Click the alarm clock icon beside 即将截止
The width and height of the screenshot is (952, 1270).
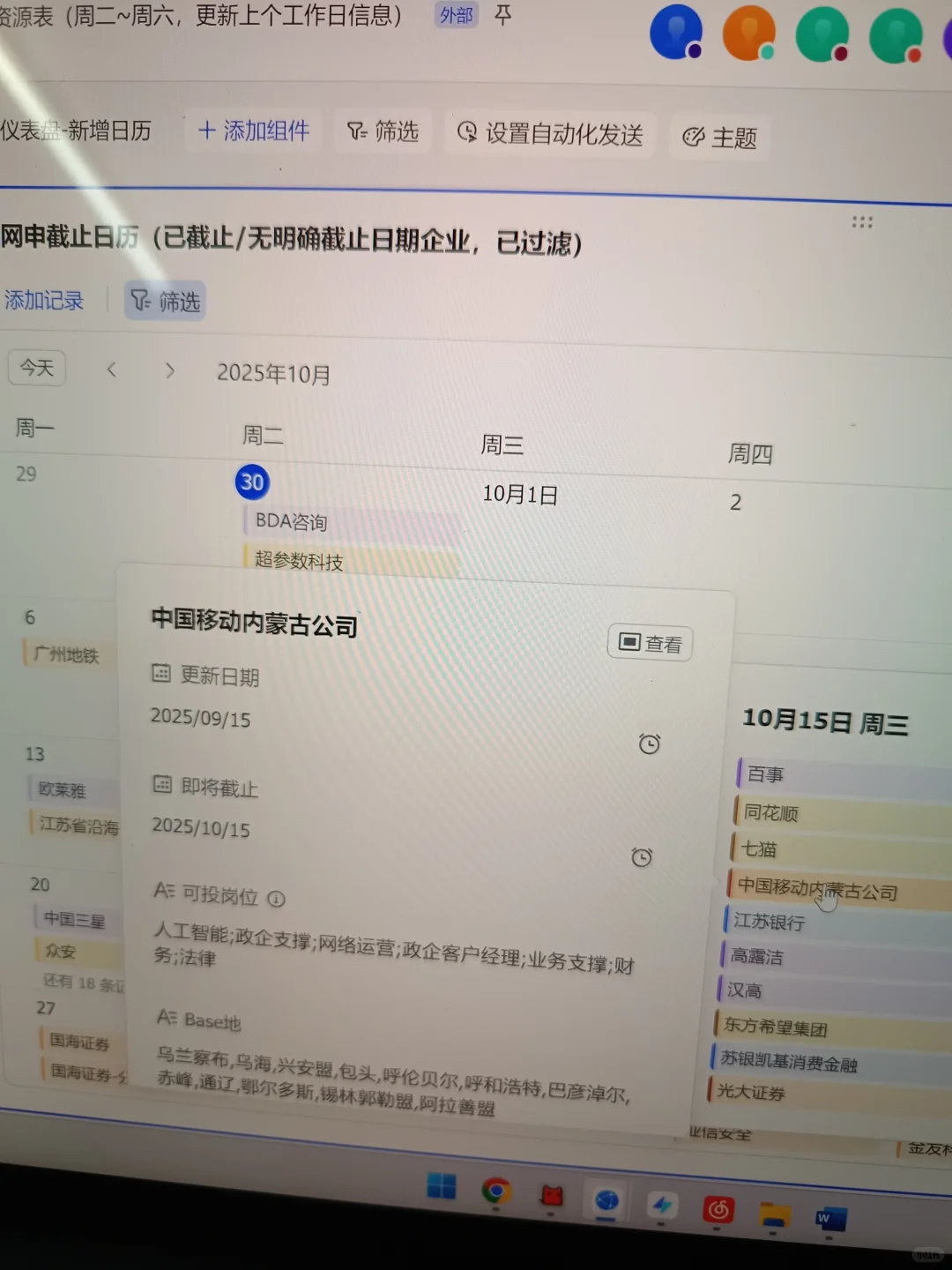tap(642, 856)
